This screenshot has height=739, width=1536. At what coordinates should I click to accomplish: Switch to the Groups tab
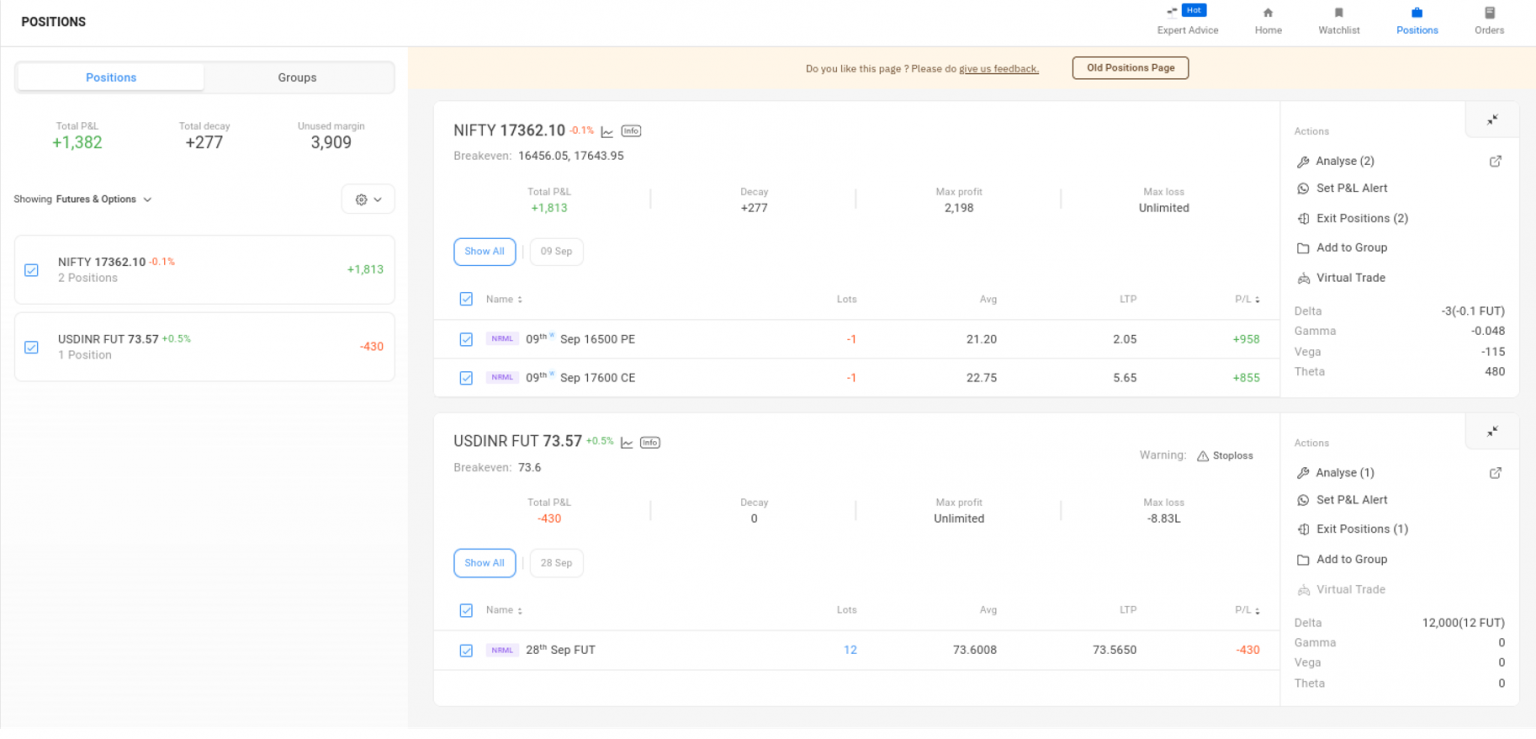299,77
